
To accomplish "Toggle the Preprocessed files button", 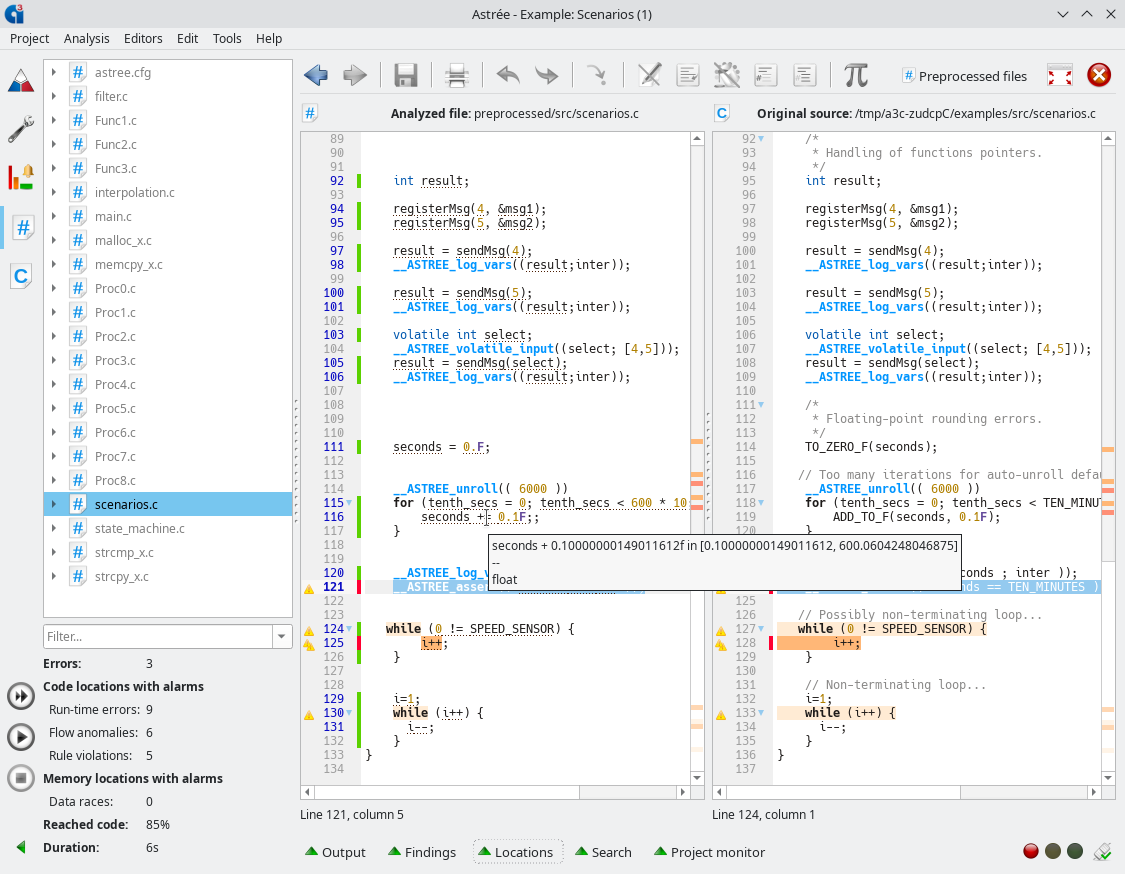I will 965,76.
